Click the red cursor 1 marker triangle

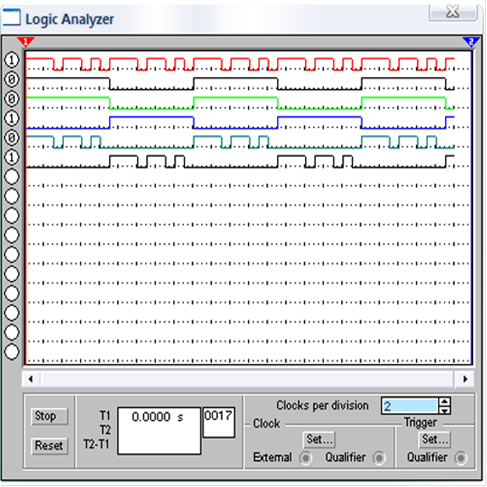coord(26,42)
